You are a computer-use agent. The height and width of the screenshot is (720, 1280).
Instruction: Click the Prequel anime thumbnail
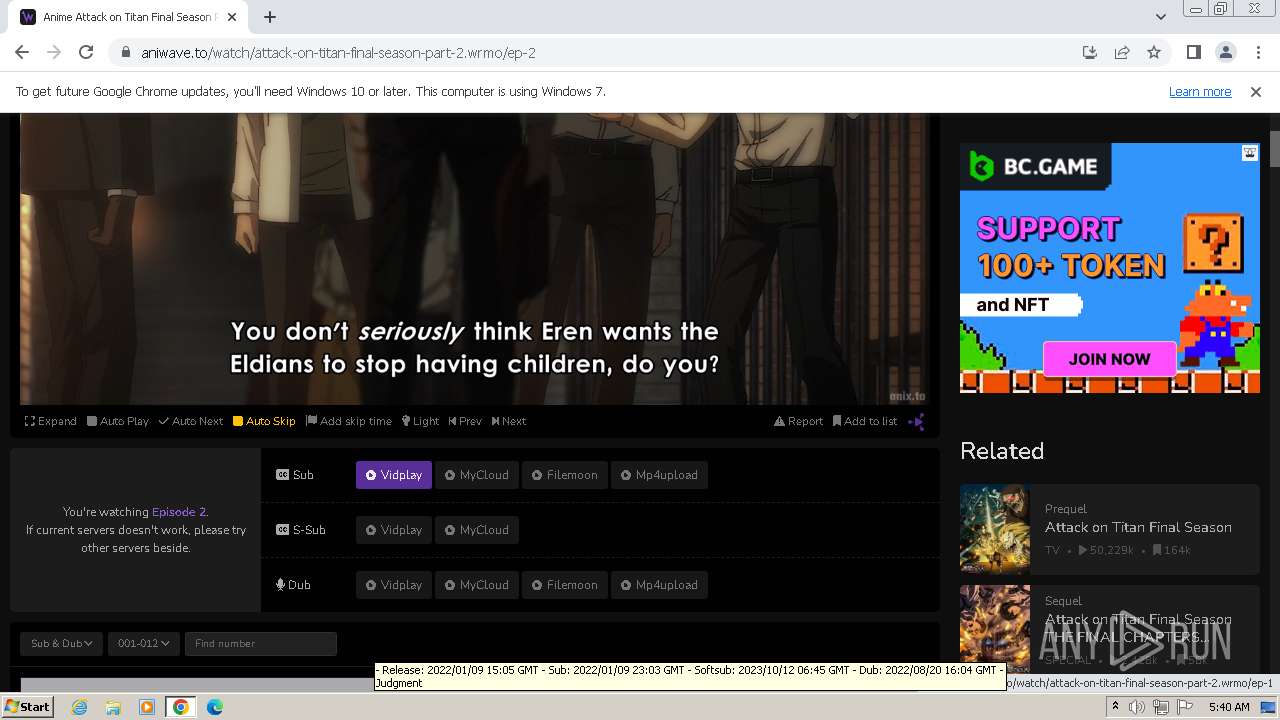(995, 528)
